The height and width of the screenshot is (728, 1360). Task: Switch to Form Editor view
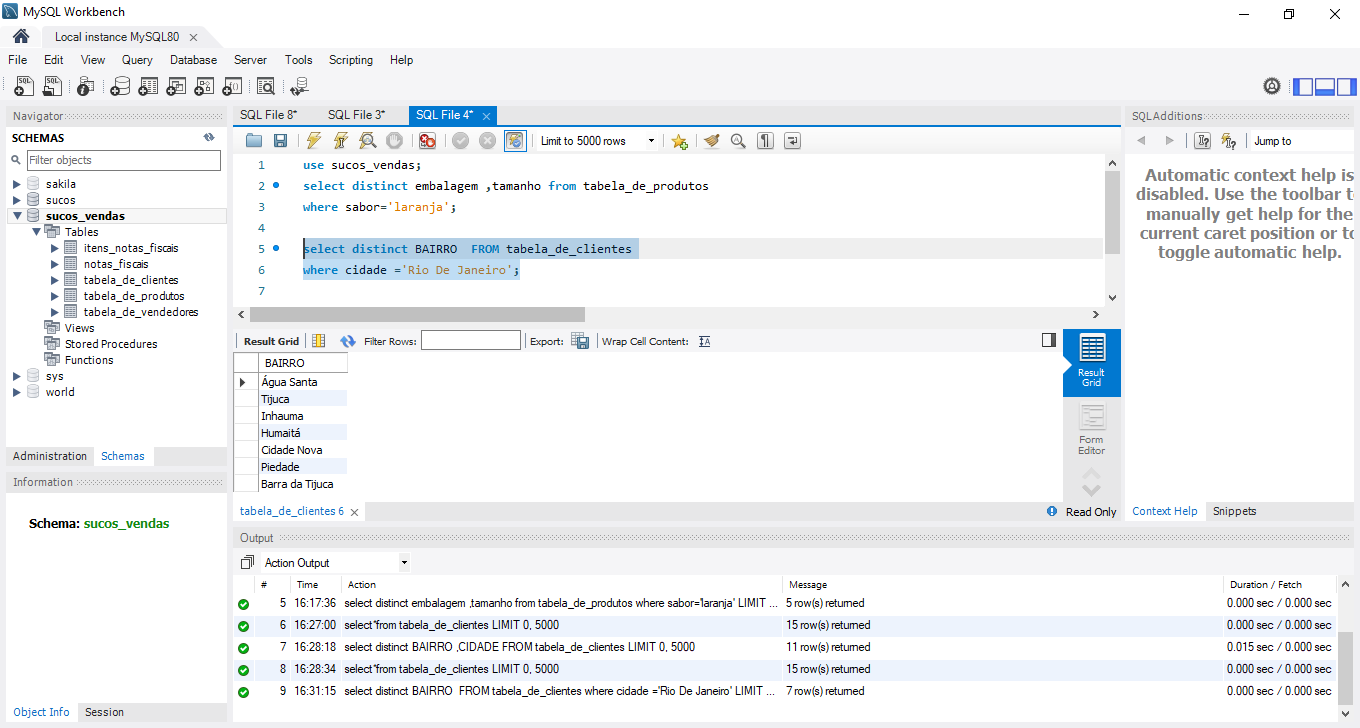1091,430
